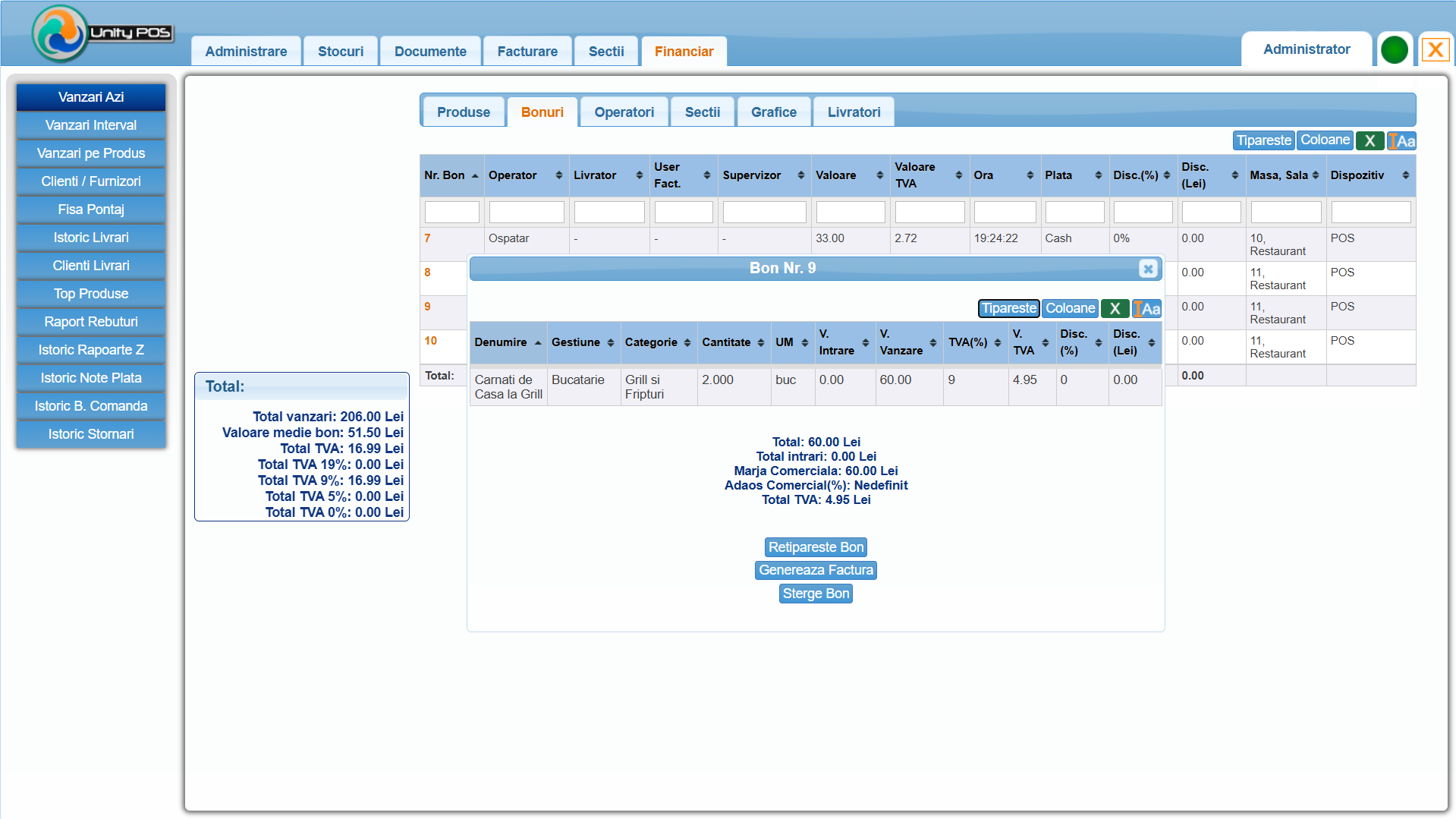Open Istoric Rapoarte Z in sidebar
Screen dimensions: 1456x819
click(x=91, y=350)
